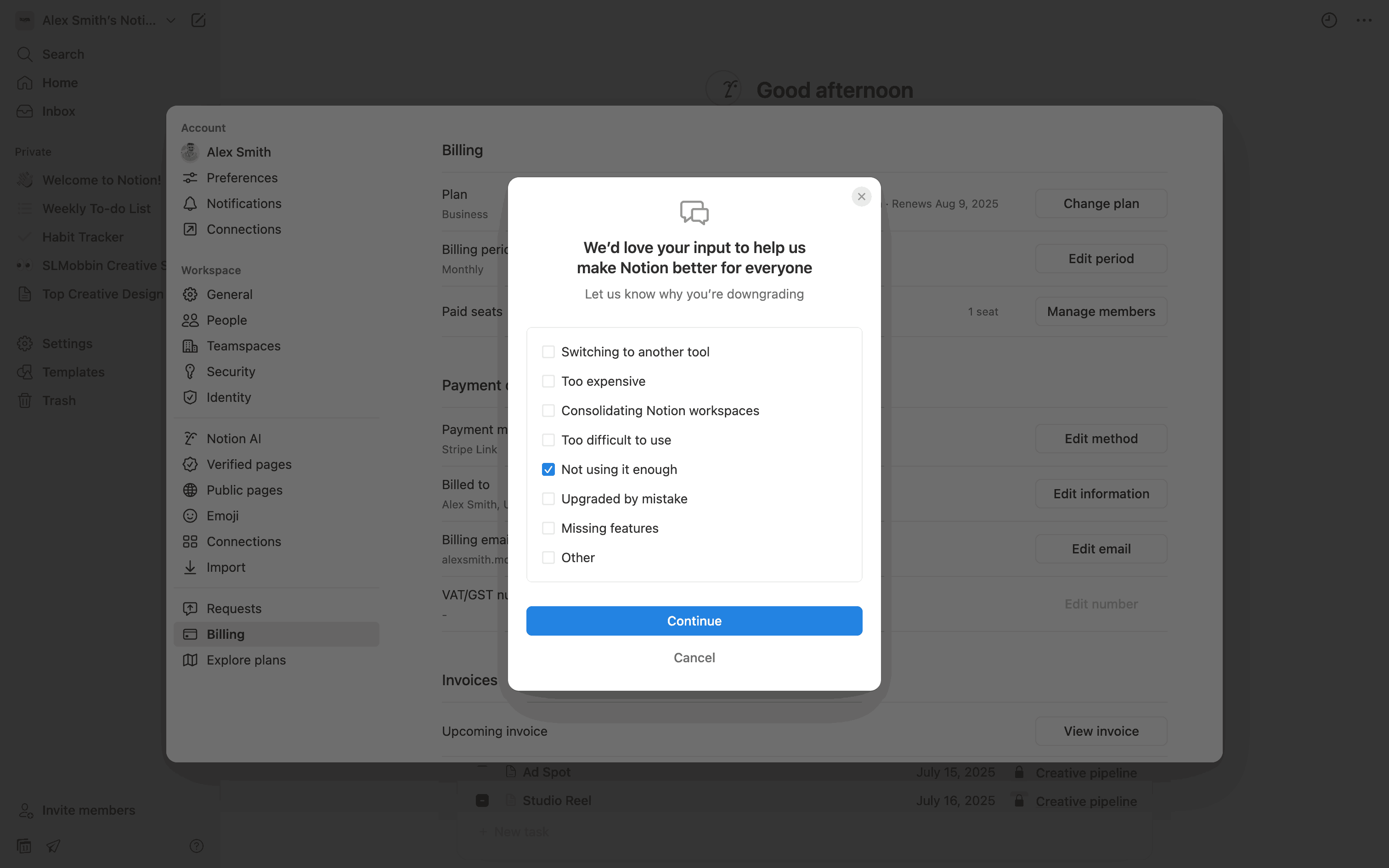Click the Trash icon in sidebar
The width and height of the screenshot is (1389, 868).
pyautogui.click(x=25, y=400)
